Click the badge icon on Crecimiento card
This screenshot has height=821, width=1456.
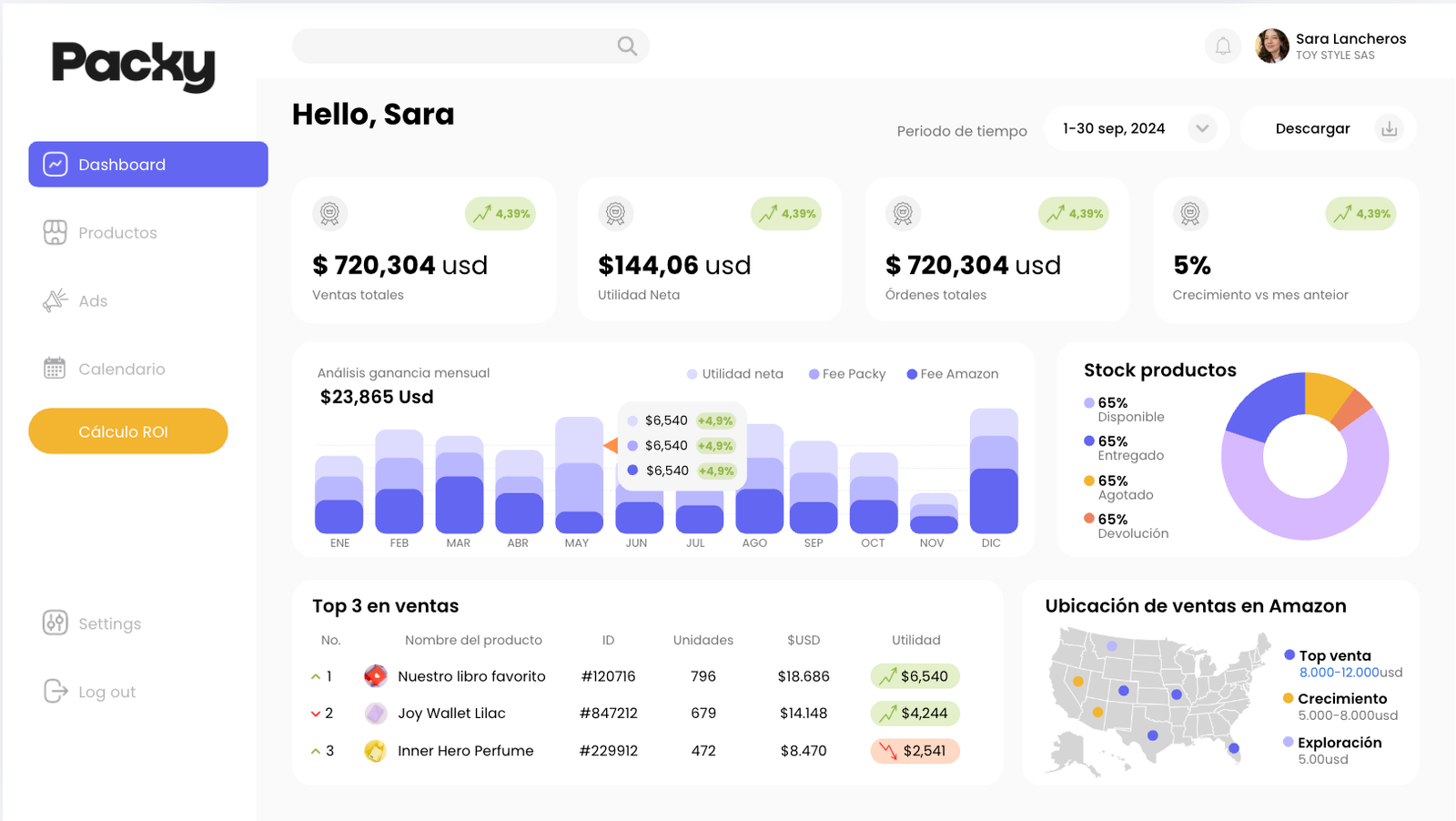click(1190, 214)
